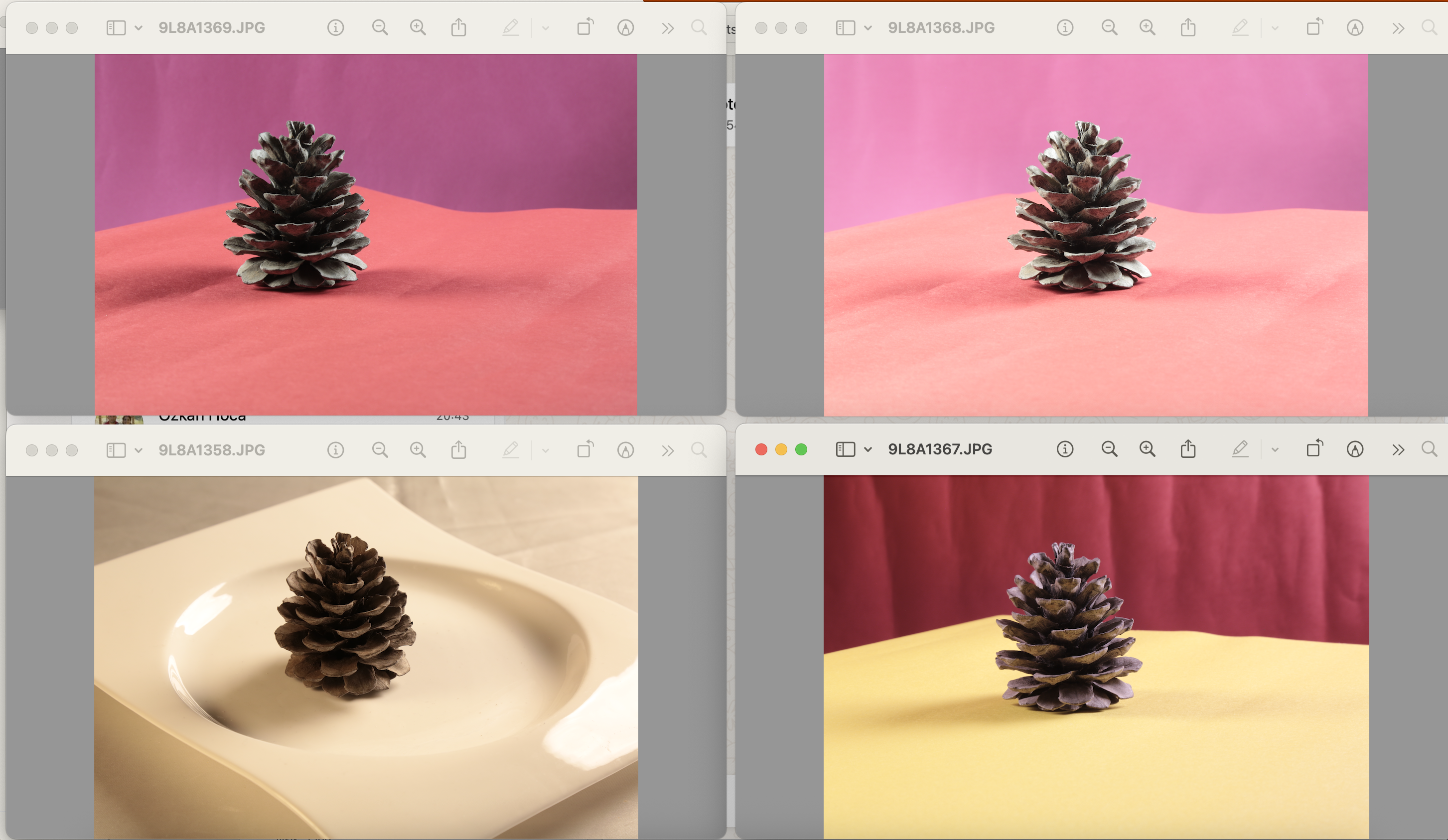Click the 9L8A1358.JPG title text
Viewport: 1448px width, 840px height.
pos(211,450)
